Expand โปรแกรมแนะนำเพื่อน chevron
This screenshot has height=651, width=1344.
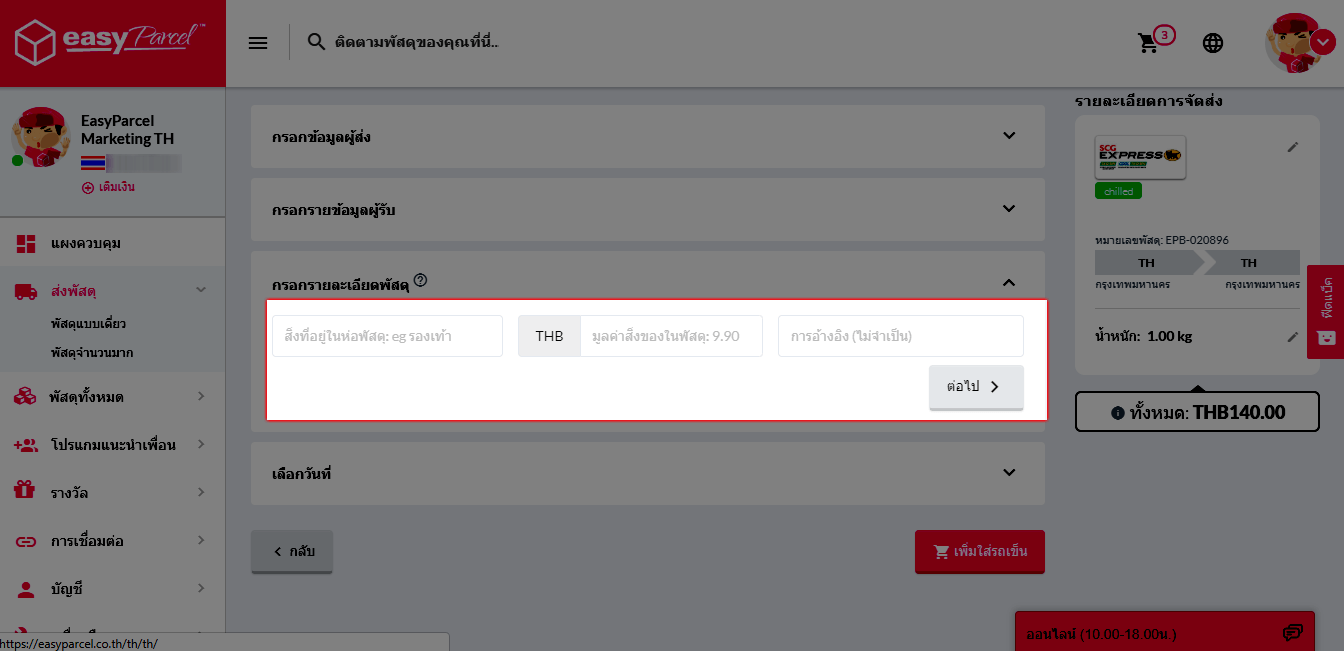[201, 444]
